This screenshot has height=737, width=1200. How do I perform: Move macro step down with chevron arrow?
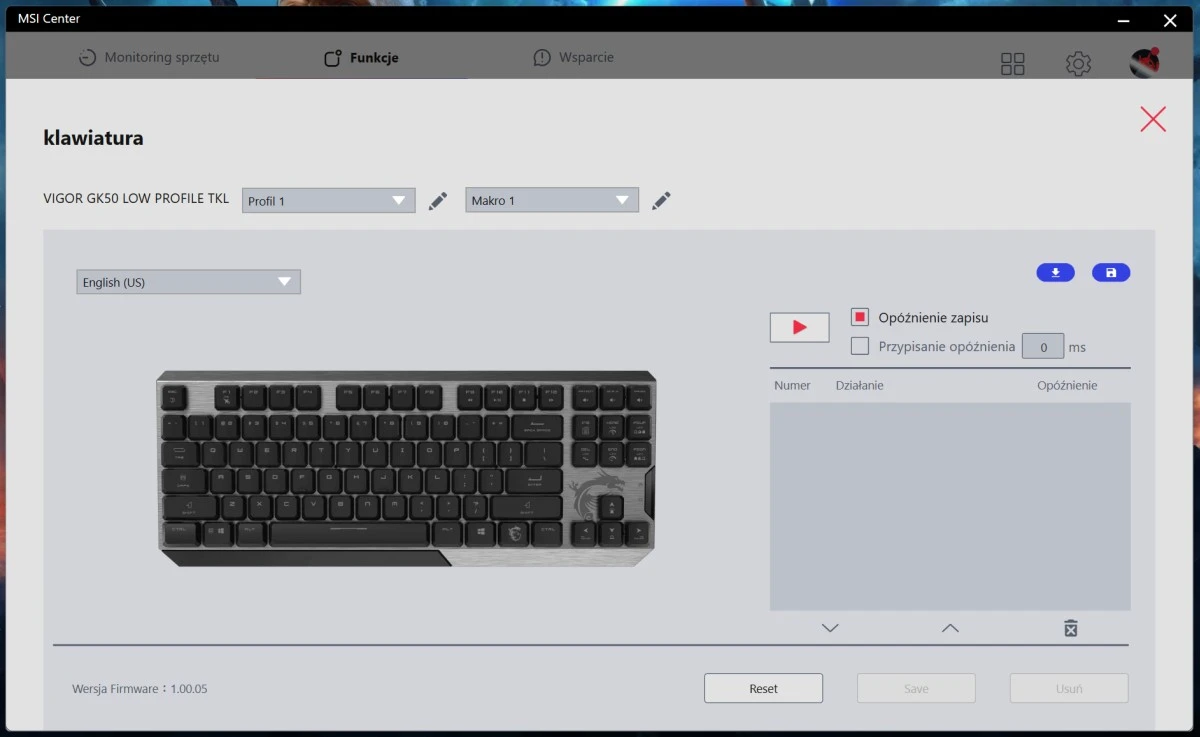[x=830, y=628]
